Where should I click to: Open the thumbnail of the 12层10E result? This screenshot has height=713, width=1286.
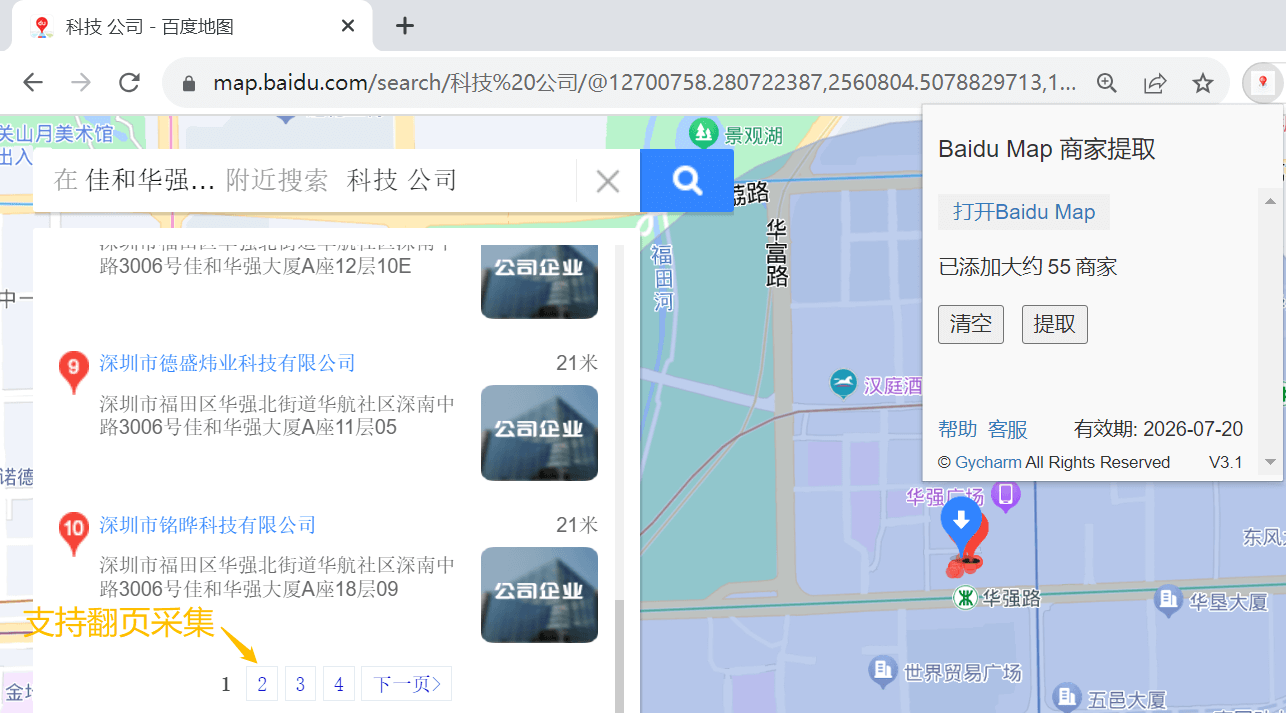click(x=539, y=281)
